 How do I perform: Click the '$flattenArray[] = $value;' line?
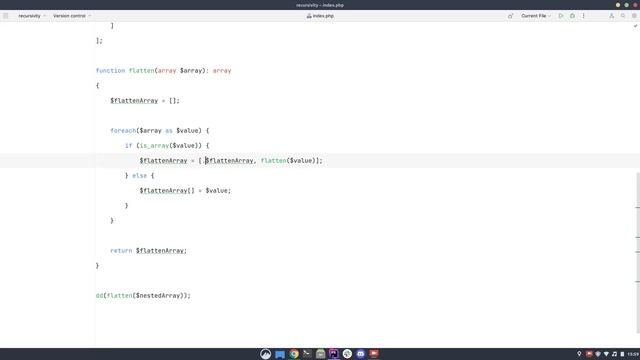pyautogui.click(x=185, y=191)
